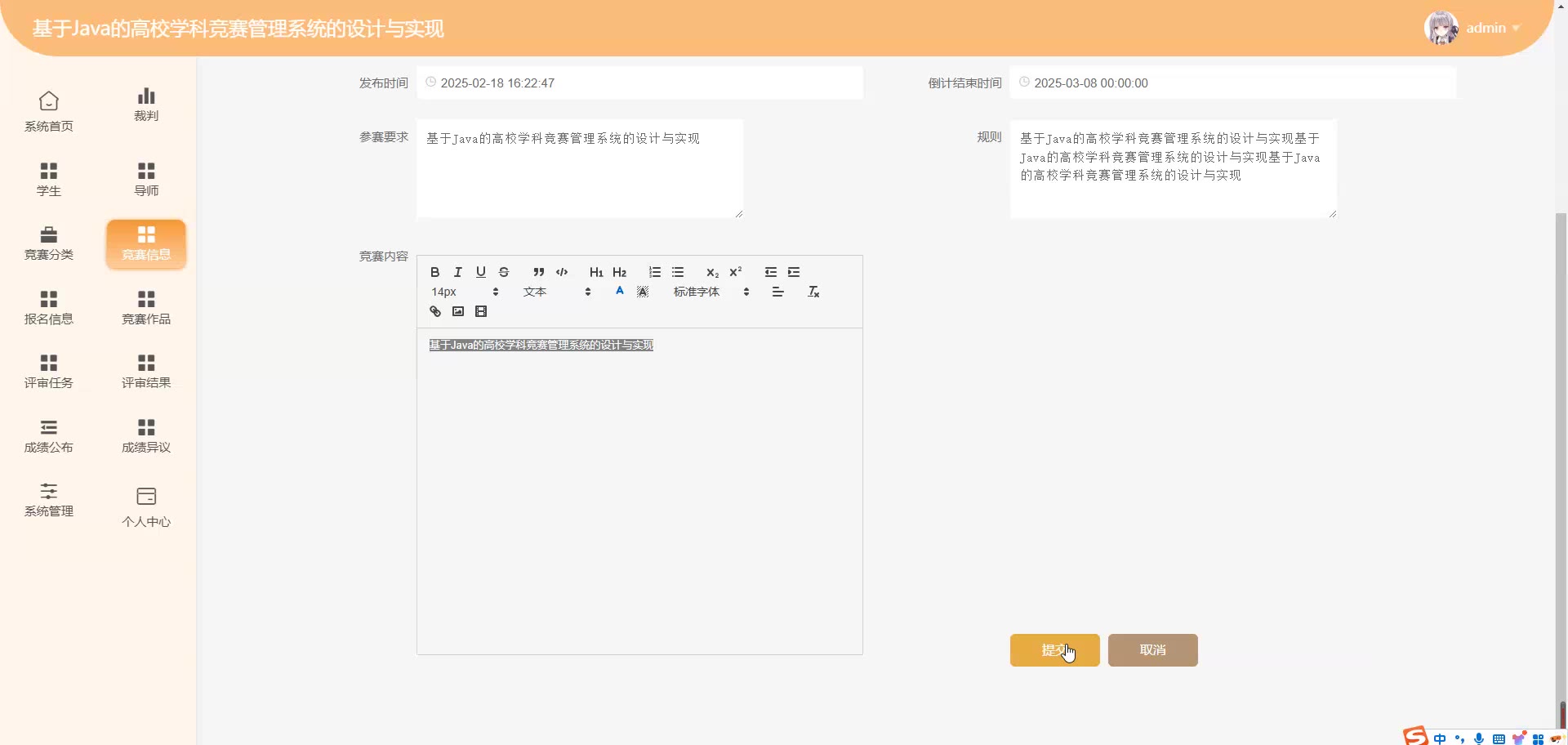The width and height of the screenshot is (1568, 745).
Task: Insert an image into the editor
Action: [458, 311]
